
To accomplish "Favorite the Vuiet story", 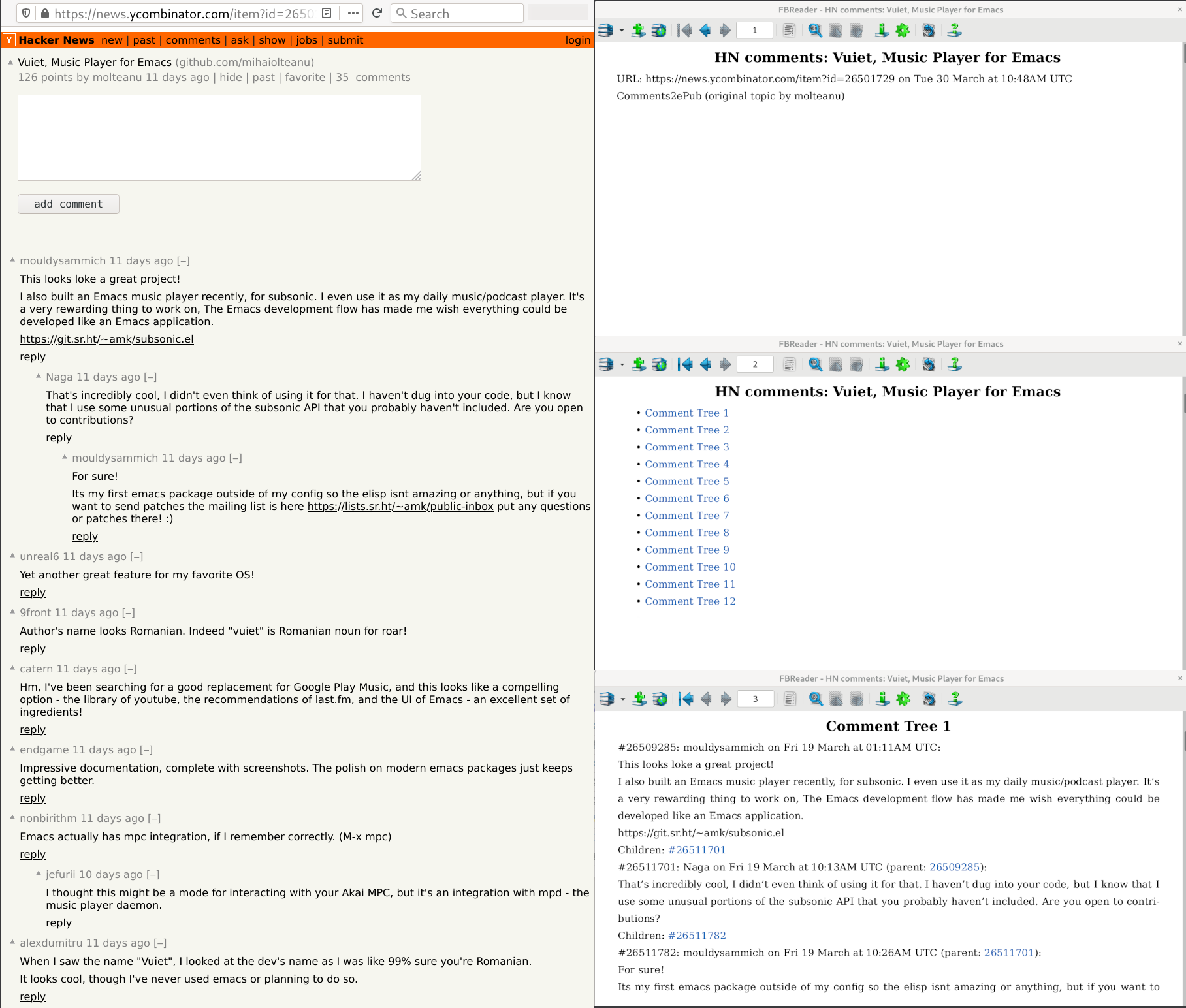I will [305, 78].
